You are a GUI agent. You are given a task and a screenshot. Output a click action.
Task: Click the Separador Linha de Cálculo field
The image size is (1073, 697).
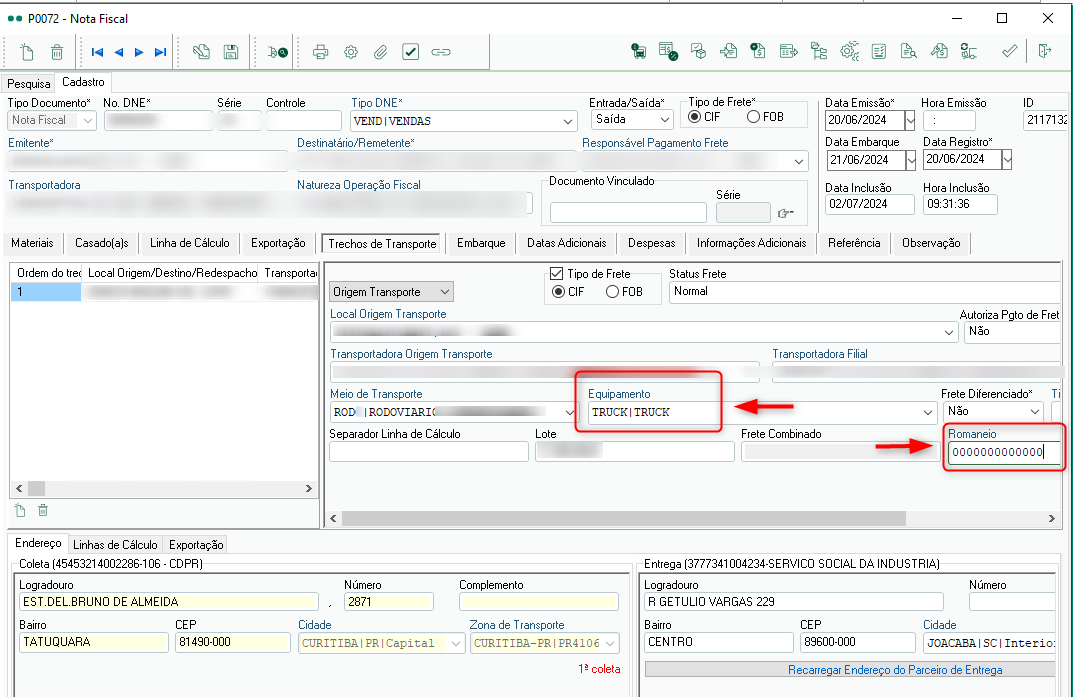tap(429, 451)
